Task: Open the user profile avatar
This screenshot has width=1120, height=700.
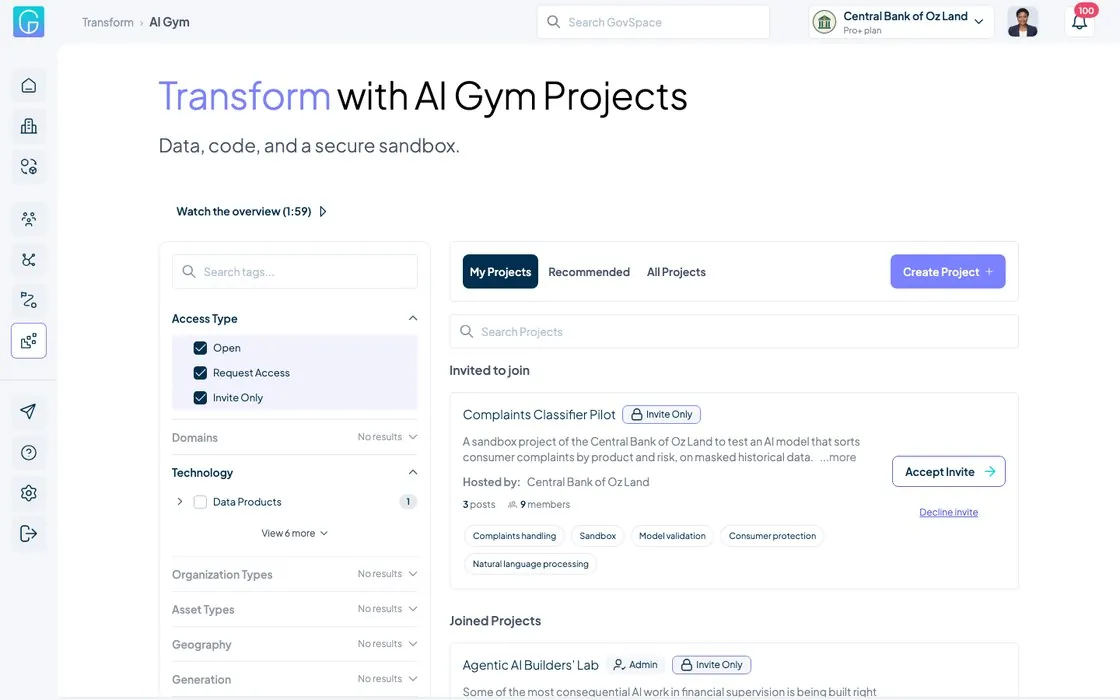Action: (1022, 22)
